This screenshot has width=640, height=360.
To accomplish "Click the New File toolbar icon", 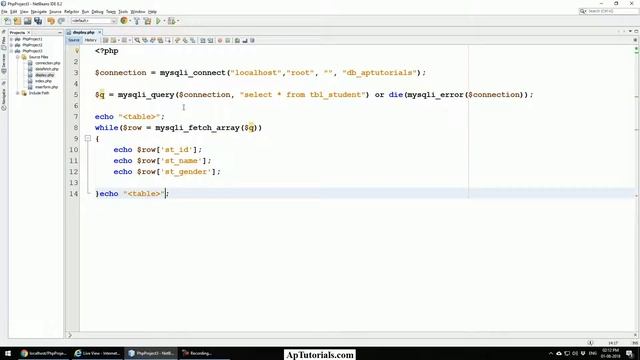I will [7, 21].
